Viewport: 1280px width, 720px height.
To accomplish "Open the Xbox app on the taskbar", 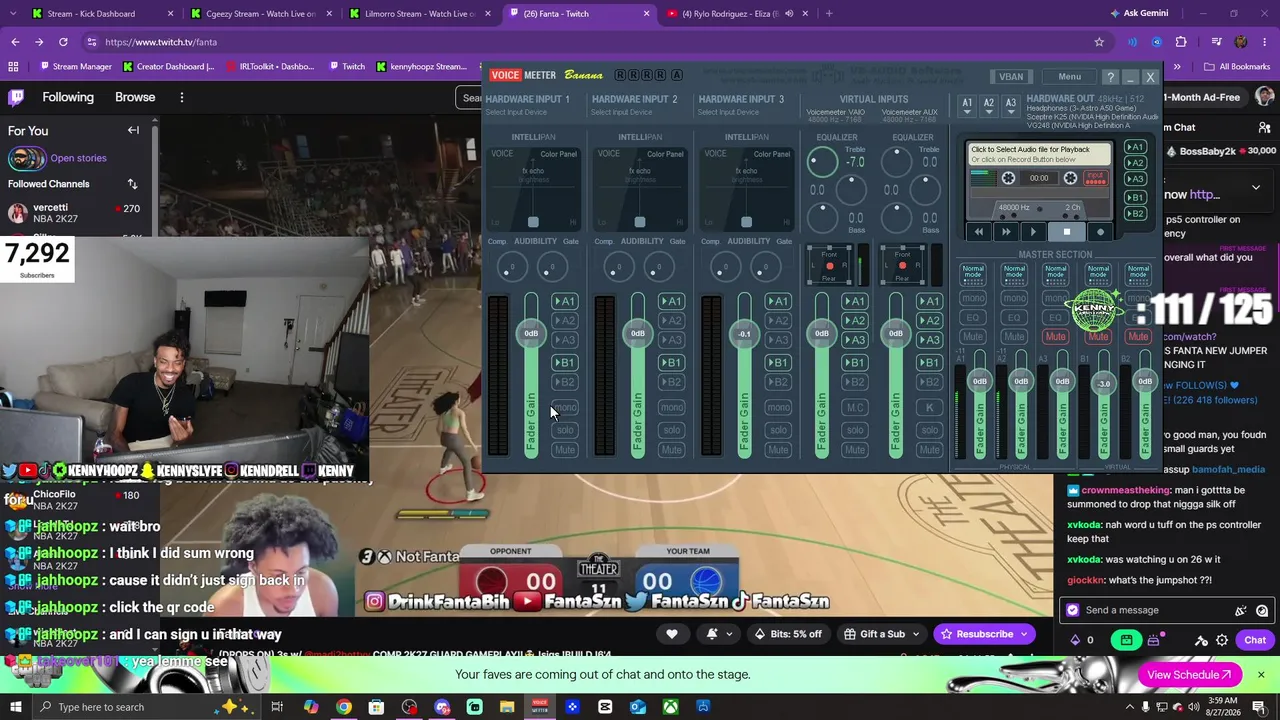I will click(670, 707).
